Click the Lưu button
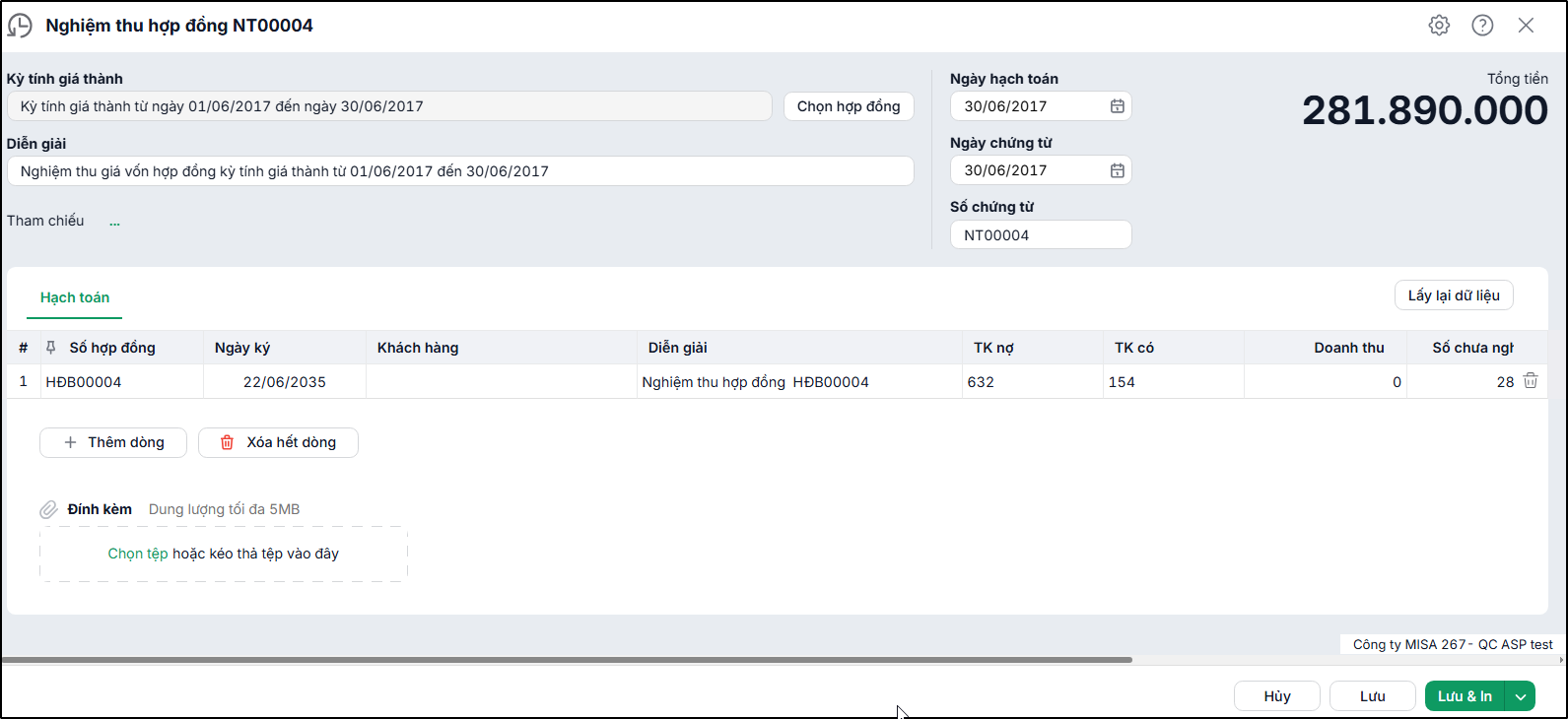 [1373, 696]
